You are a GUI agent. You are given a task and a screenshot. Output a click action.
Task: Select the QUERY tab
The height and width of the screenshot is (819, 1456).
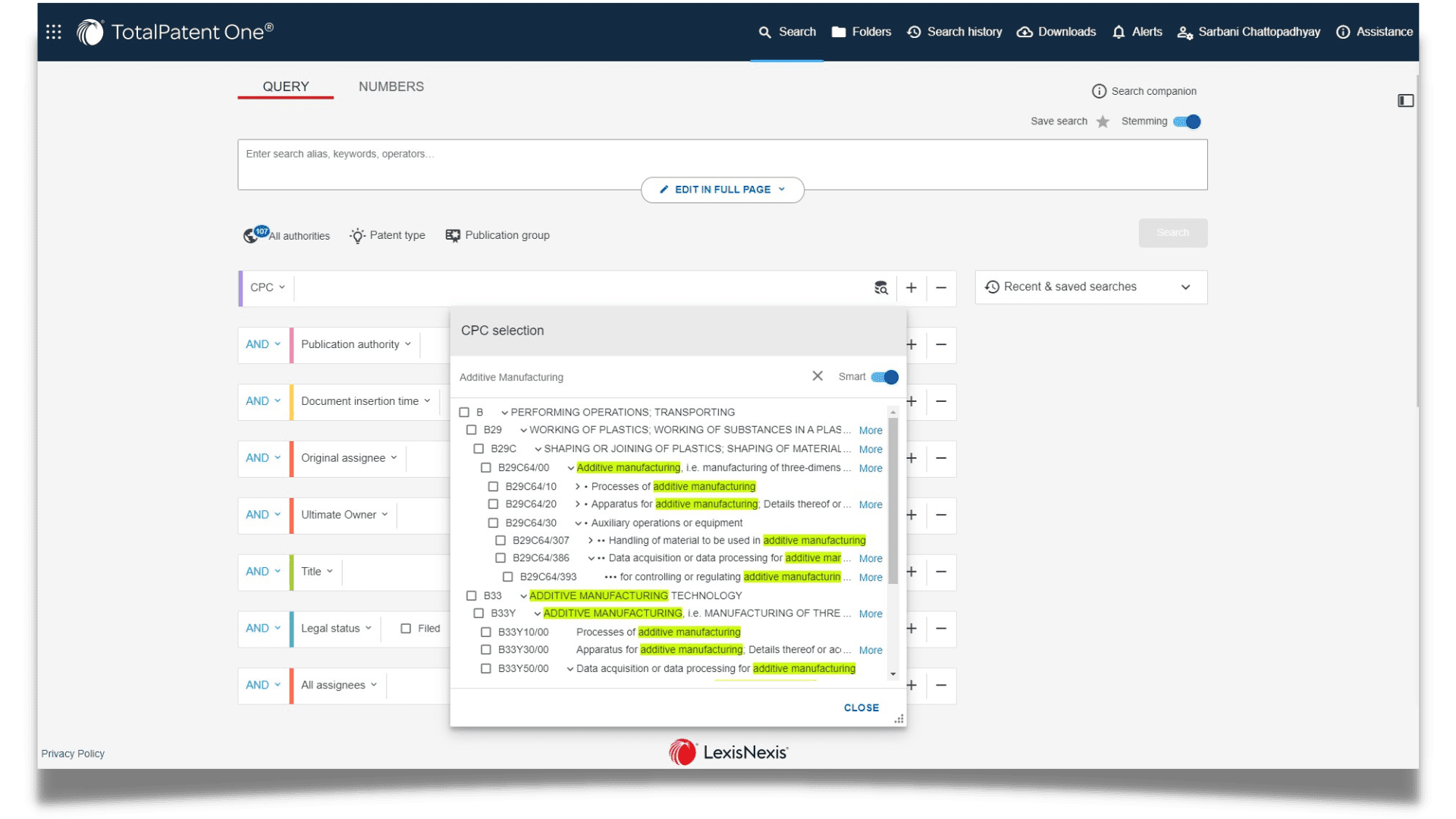(x=286, y=86)
